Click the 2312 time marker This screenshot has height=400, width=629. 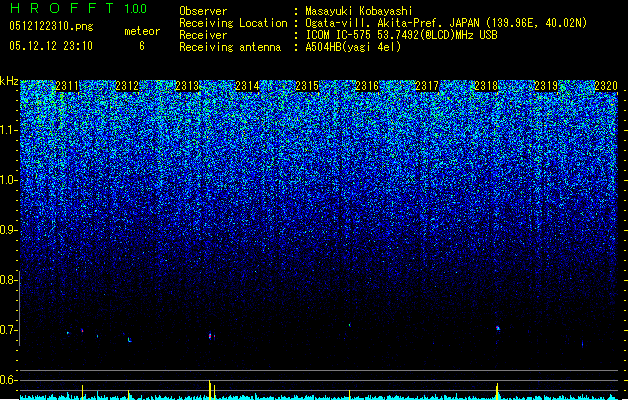pos(127,86)
